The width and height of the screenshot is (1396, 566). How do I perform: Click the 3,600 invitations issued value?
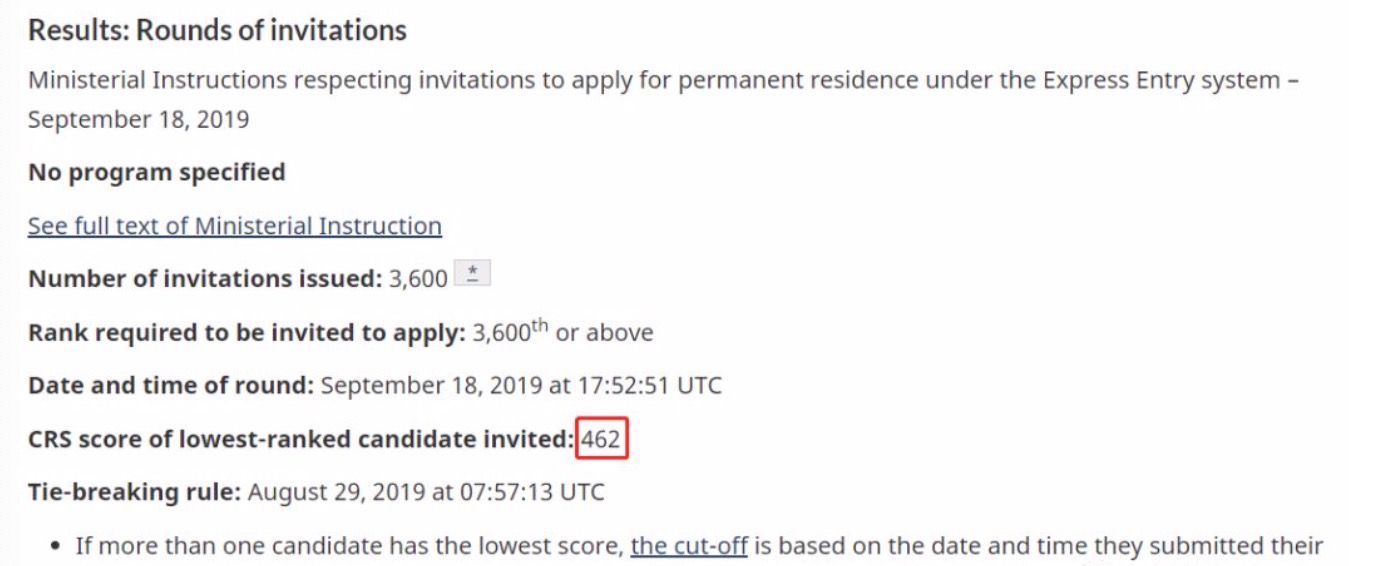coord(418,278)
